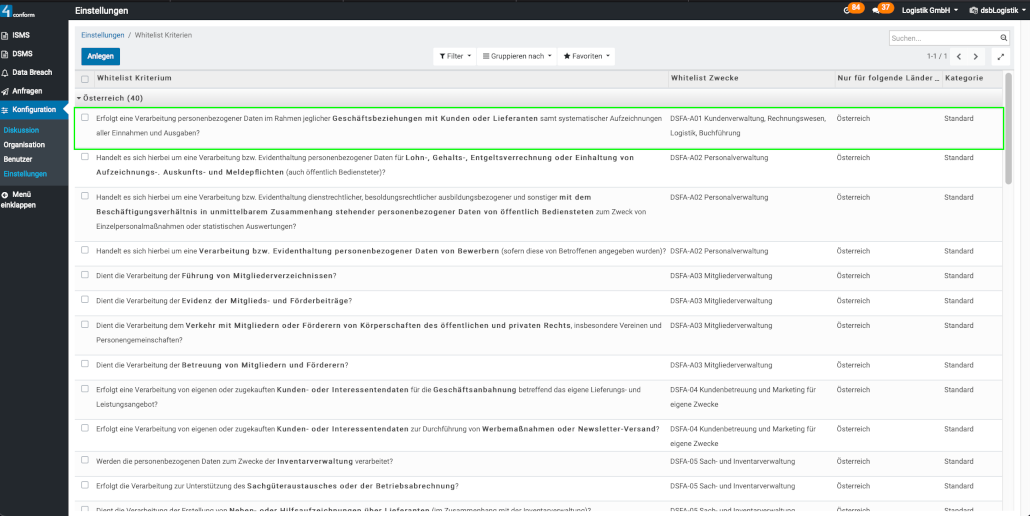Go to the next page arrow
The image size is (1030, 516).
[976, 57]
